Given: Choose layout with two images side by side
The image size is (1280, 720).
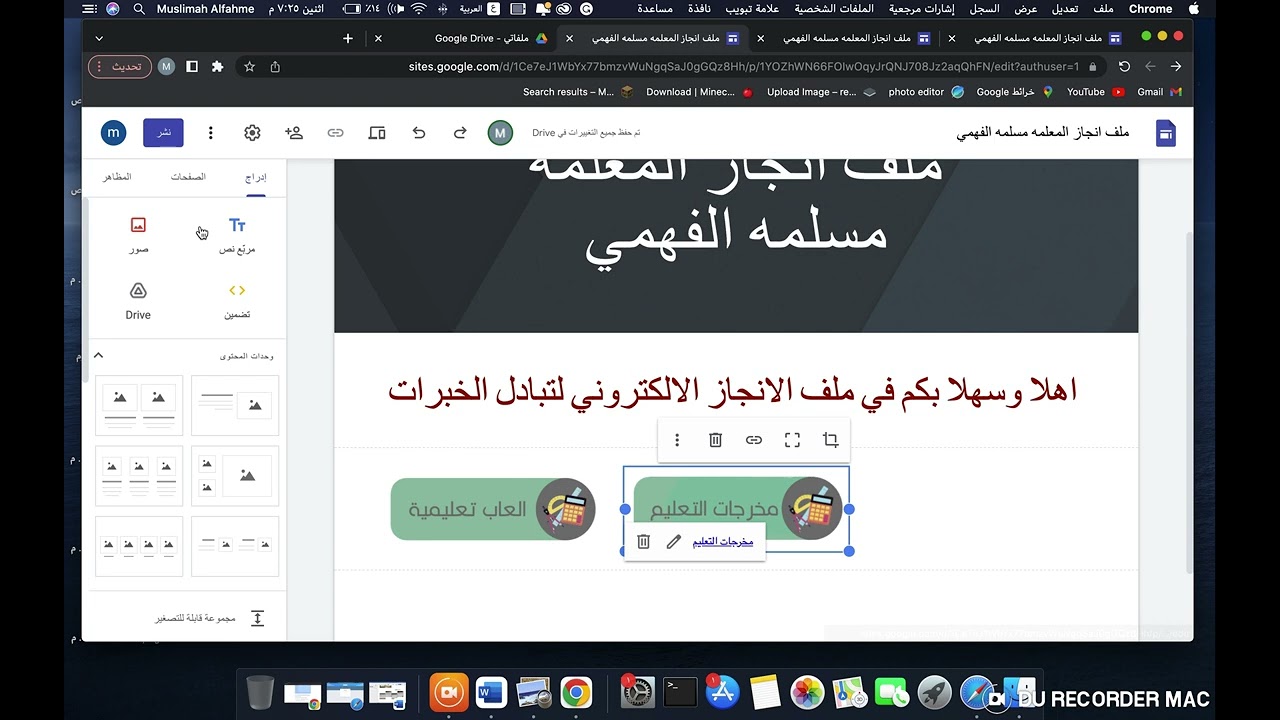Looking at the screenshot, I should pos(139,405).
